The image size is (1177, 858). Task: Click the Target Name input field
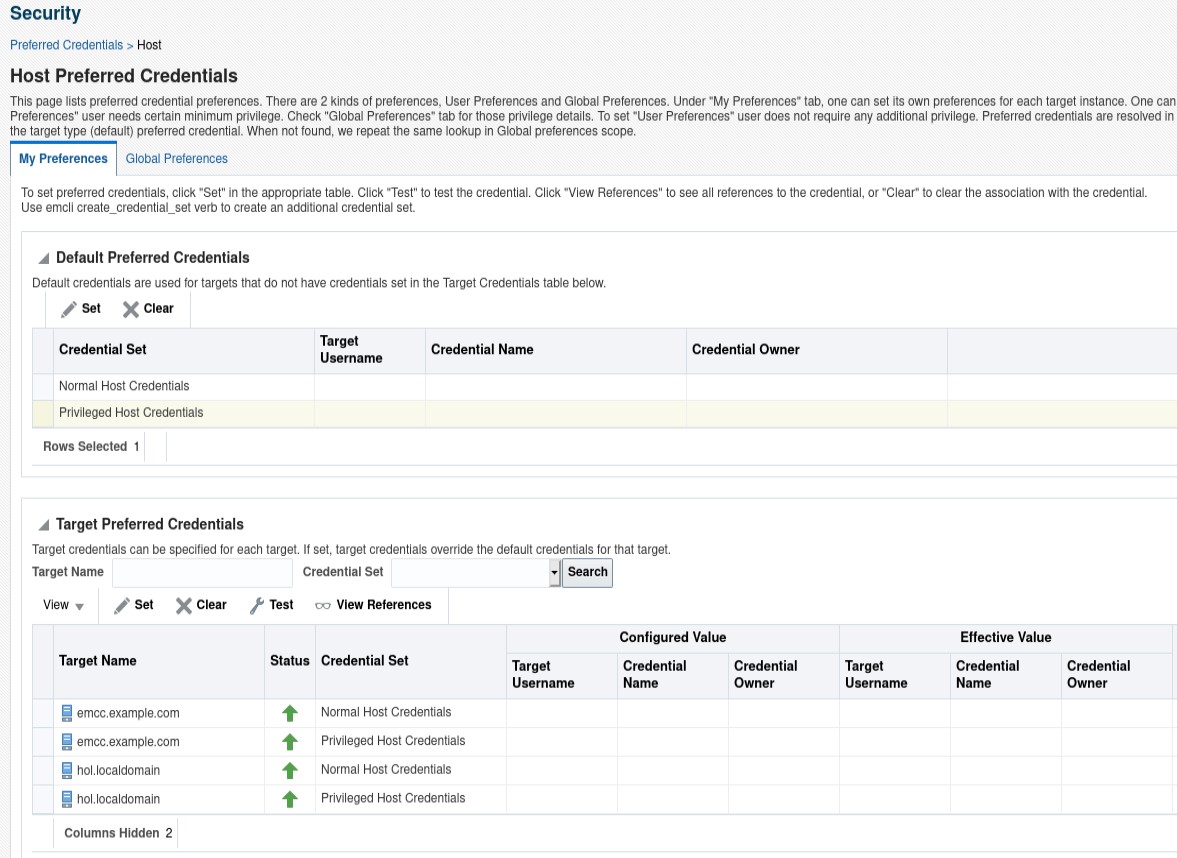200,572
